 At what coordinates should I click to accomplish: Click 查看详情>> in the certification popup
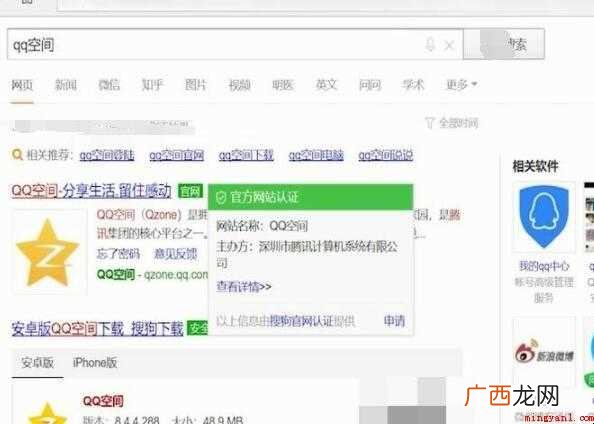tap(244, 287)
